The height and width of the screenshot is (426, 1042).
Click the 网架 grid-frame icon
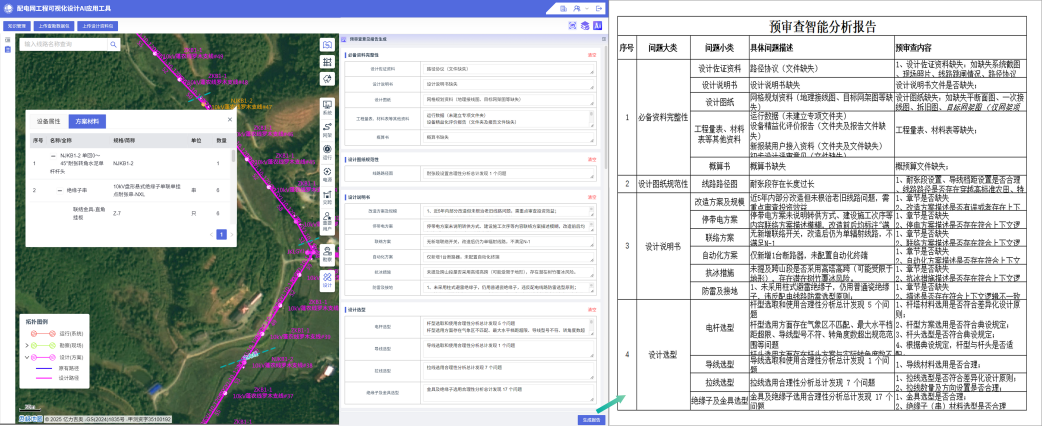coord(327,129)
